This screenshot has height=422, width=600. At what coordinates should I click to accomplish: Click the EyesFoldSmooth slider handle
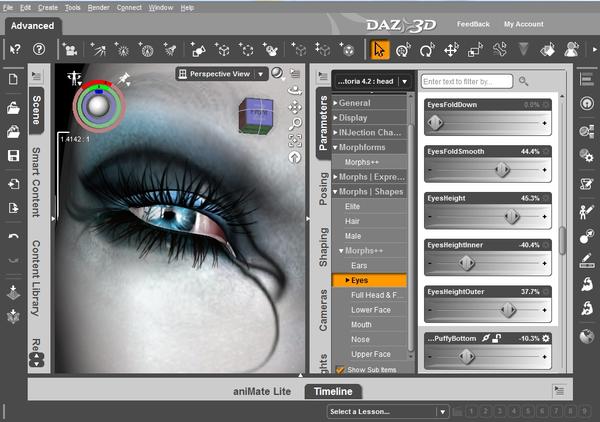[502, 169]
